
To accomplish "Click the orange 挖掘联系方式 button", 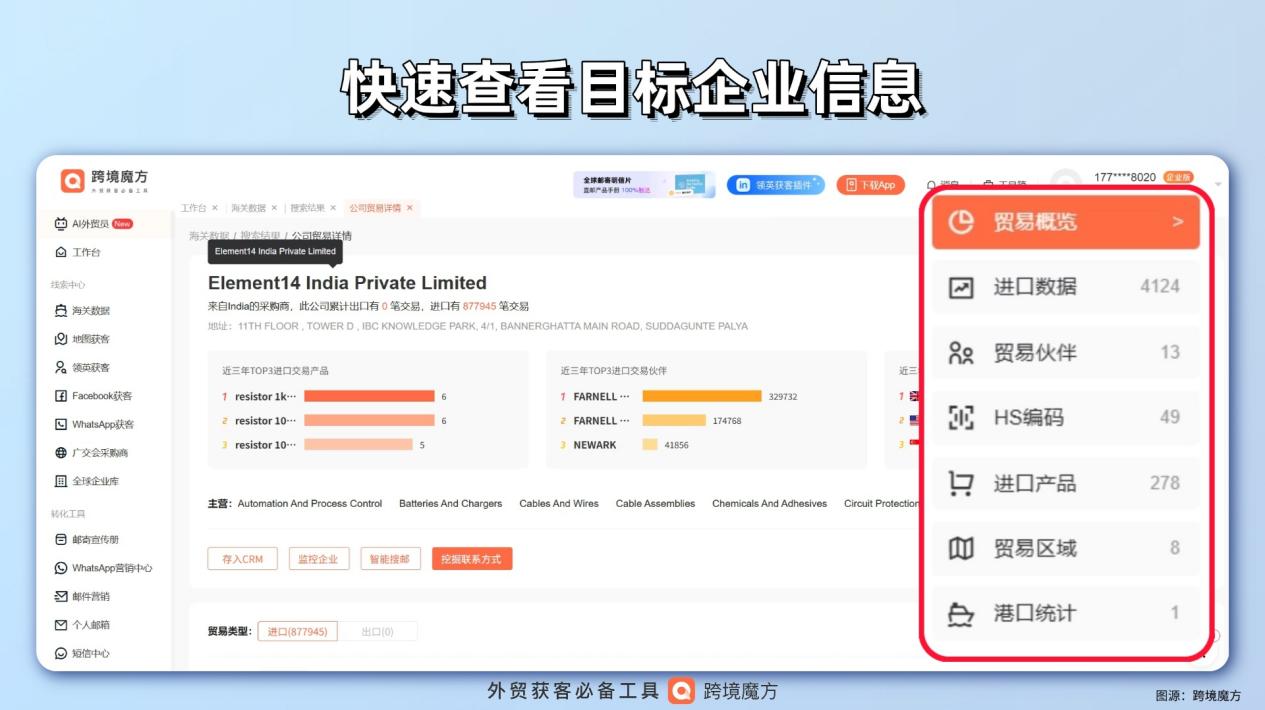I will coord(472,559).
